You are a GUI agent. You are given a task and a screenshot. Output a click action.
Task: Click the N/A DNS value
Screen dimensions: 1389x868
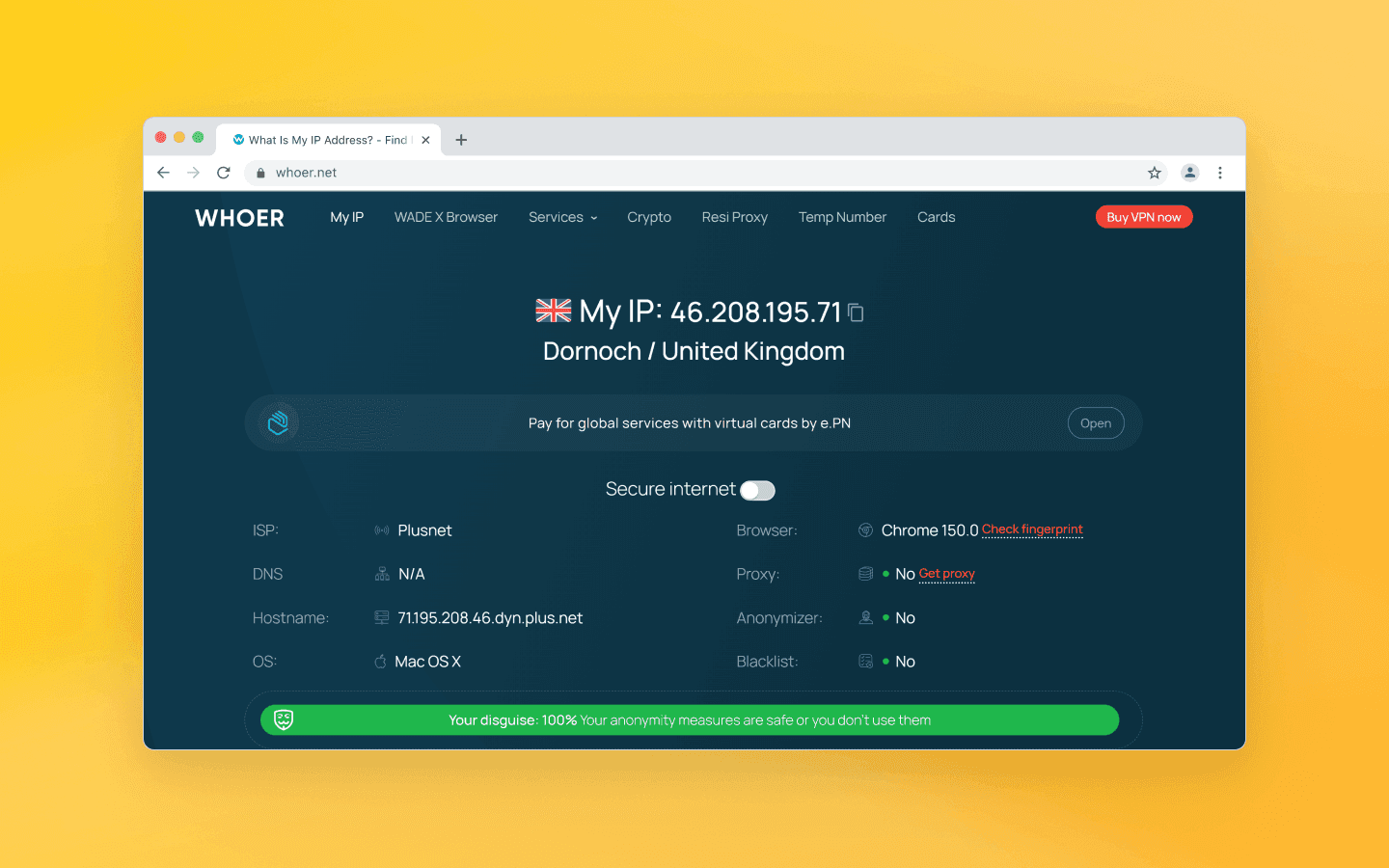(412, 574)
